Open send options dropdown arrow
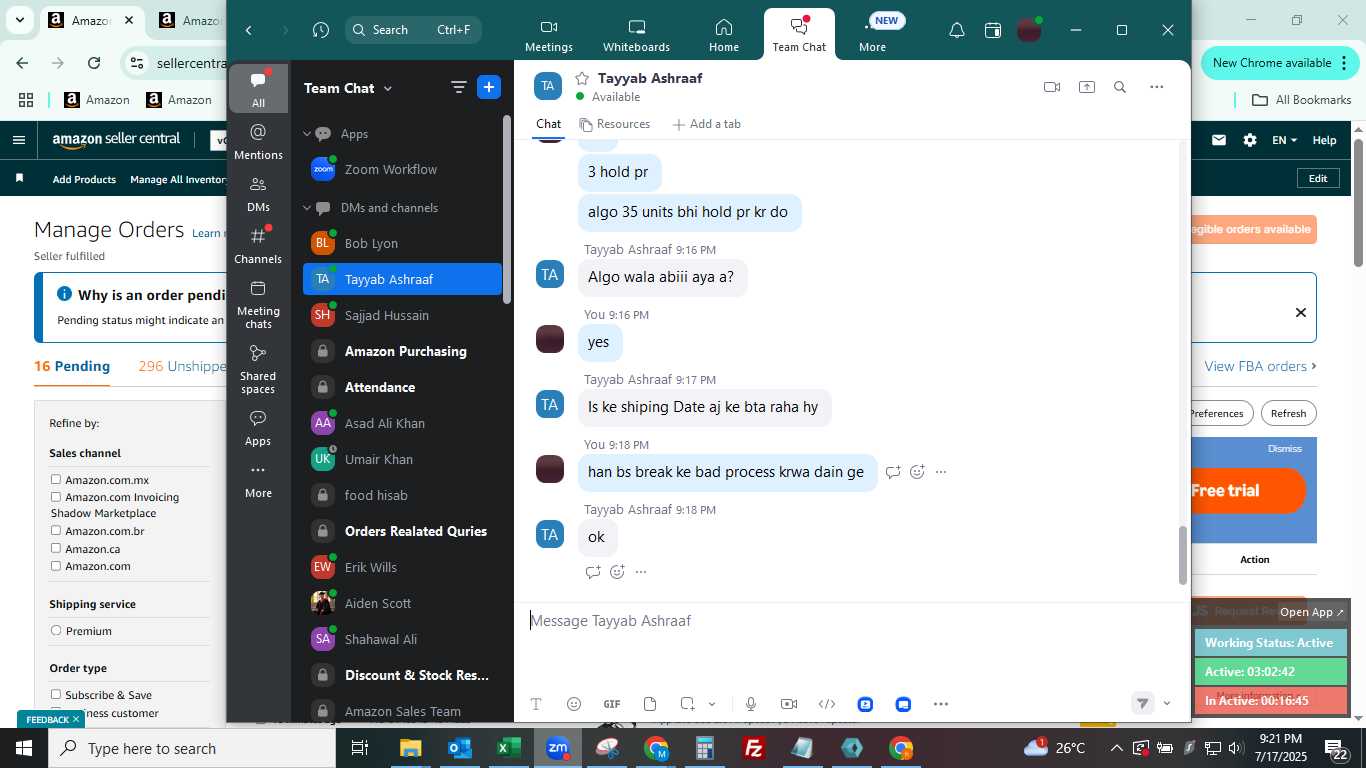The width and height of the screenshot is (1366, 768). click(1167, 703)
